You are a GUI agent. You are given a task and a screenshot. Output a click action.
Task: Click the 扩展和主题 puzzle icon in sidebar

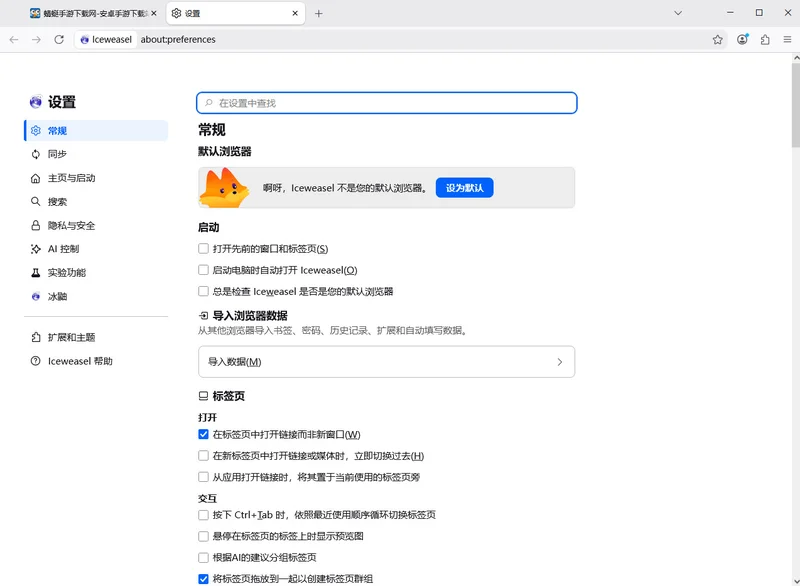coord(36,337)
